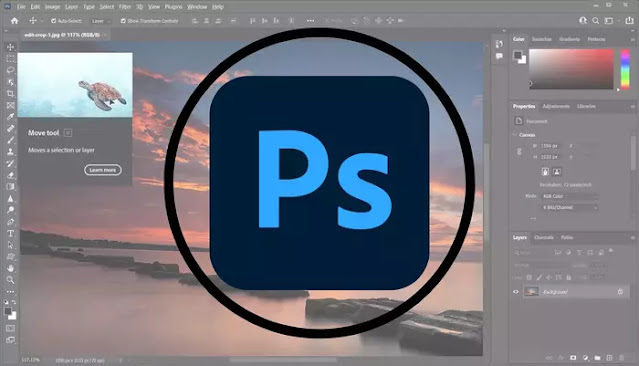The width and height of the screenshot is (639, 366).
Task: Click the Learn more button
Action: pos(103,170)
